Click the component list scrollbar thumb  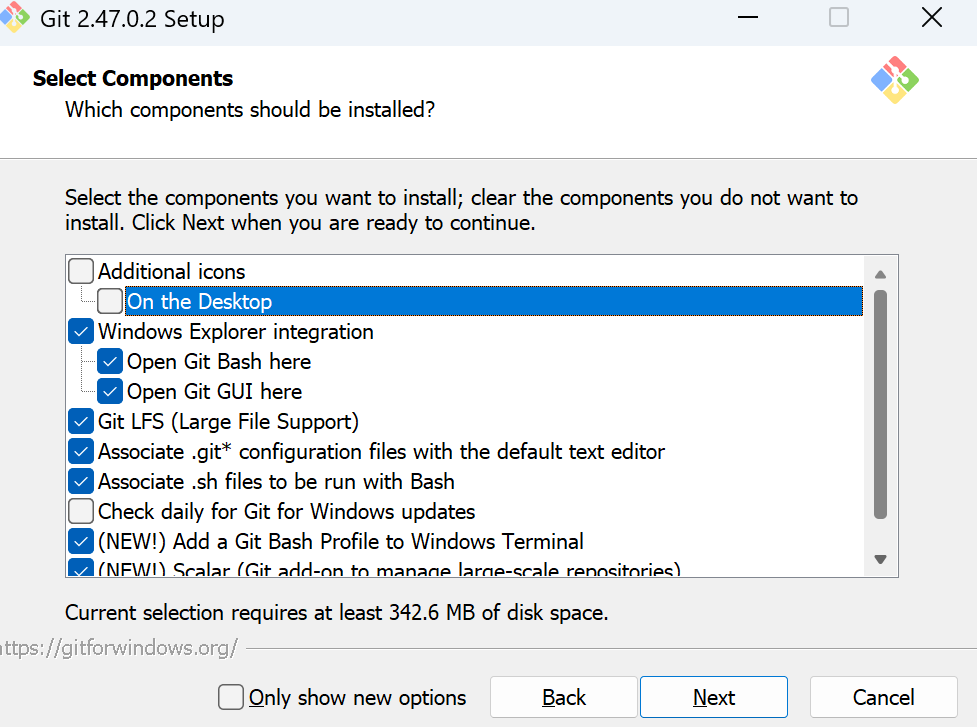click(880, 404)
